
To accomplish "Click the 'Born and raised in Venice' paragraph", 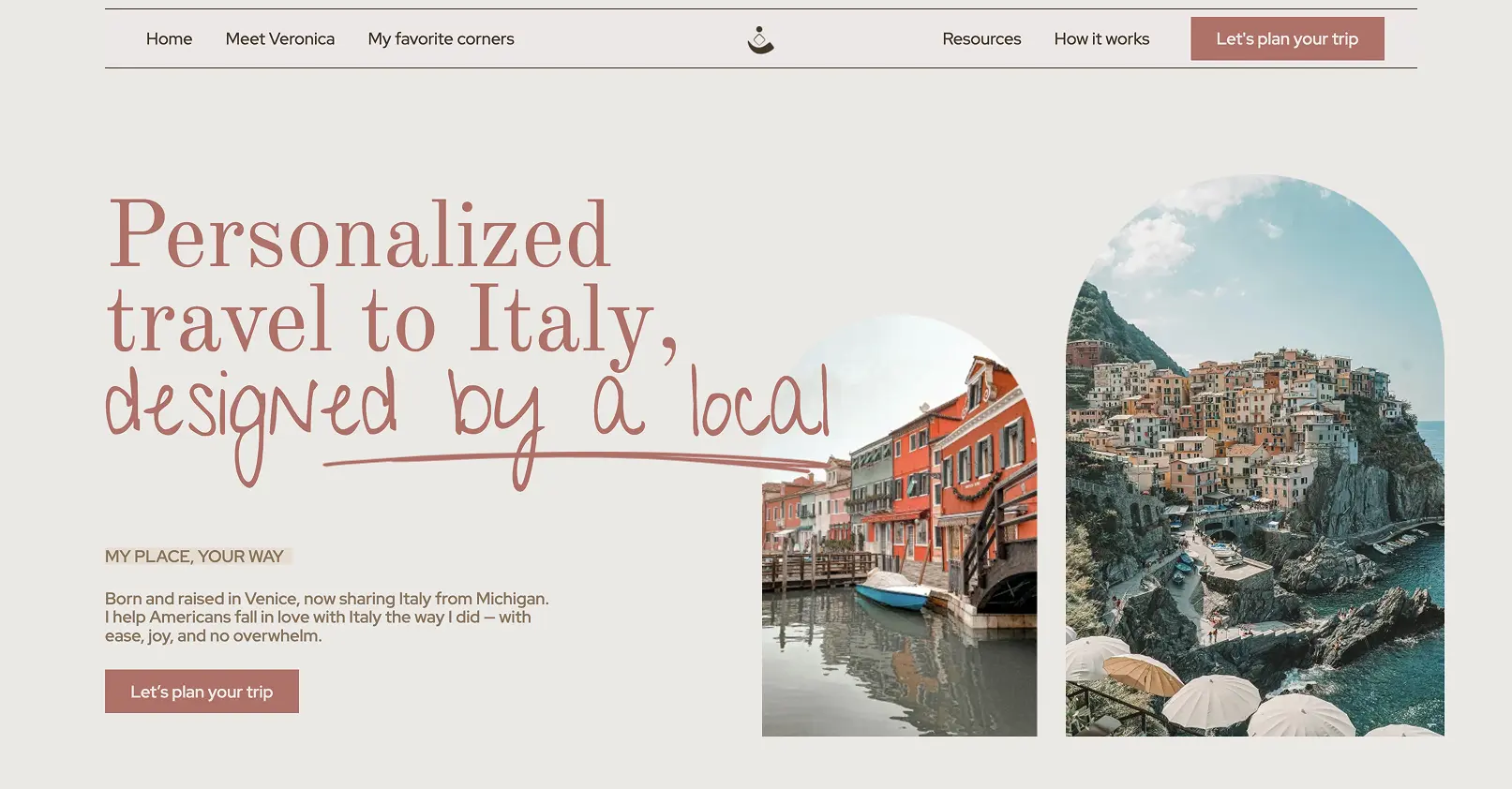I will click(327, 617).
